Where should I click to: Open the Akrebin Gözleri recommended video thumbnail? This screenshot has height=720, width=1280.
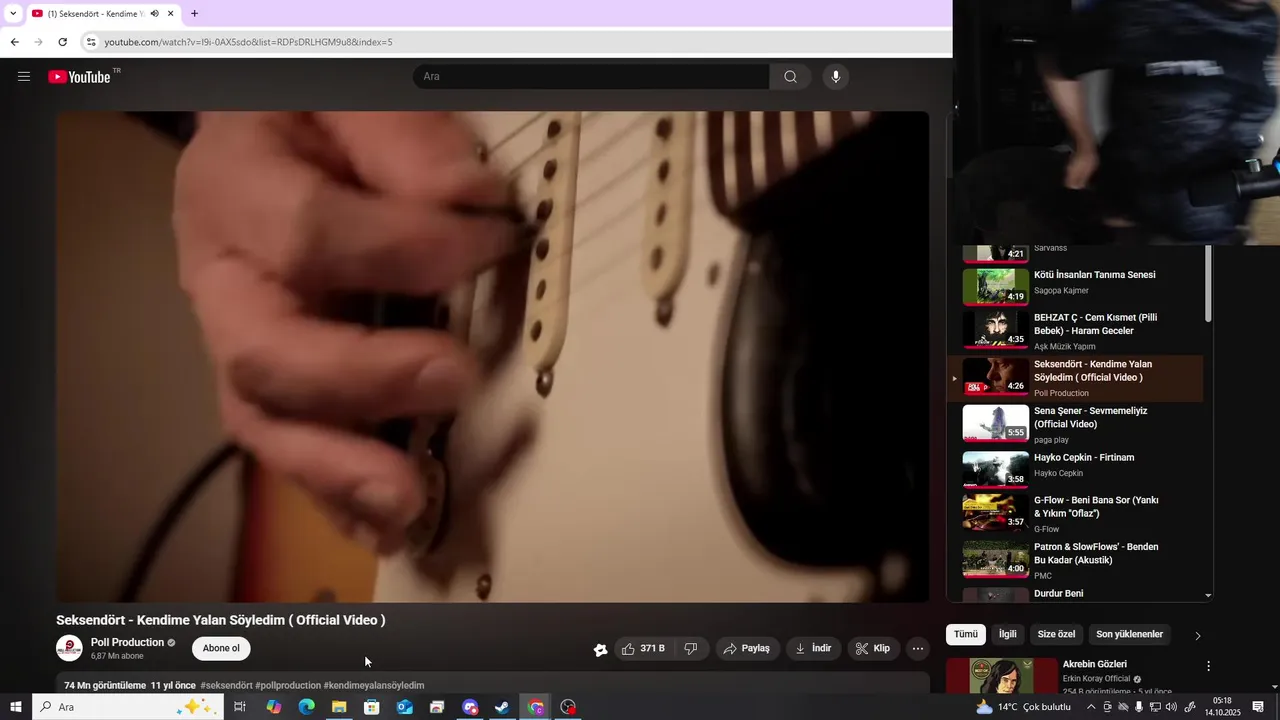click(x=1001, y=675)
